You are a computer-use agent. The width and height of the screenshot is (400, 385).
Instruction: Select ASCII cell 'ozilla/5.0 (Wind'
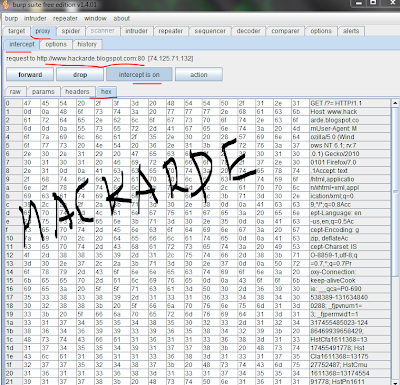(349, 137)
